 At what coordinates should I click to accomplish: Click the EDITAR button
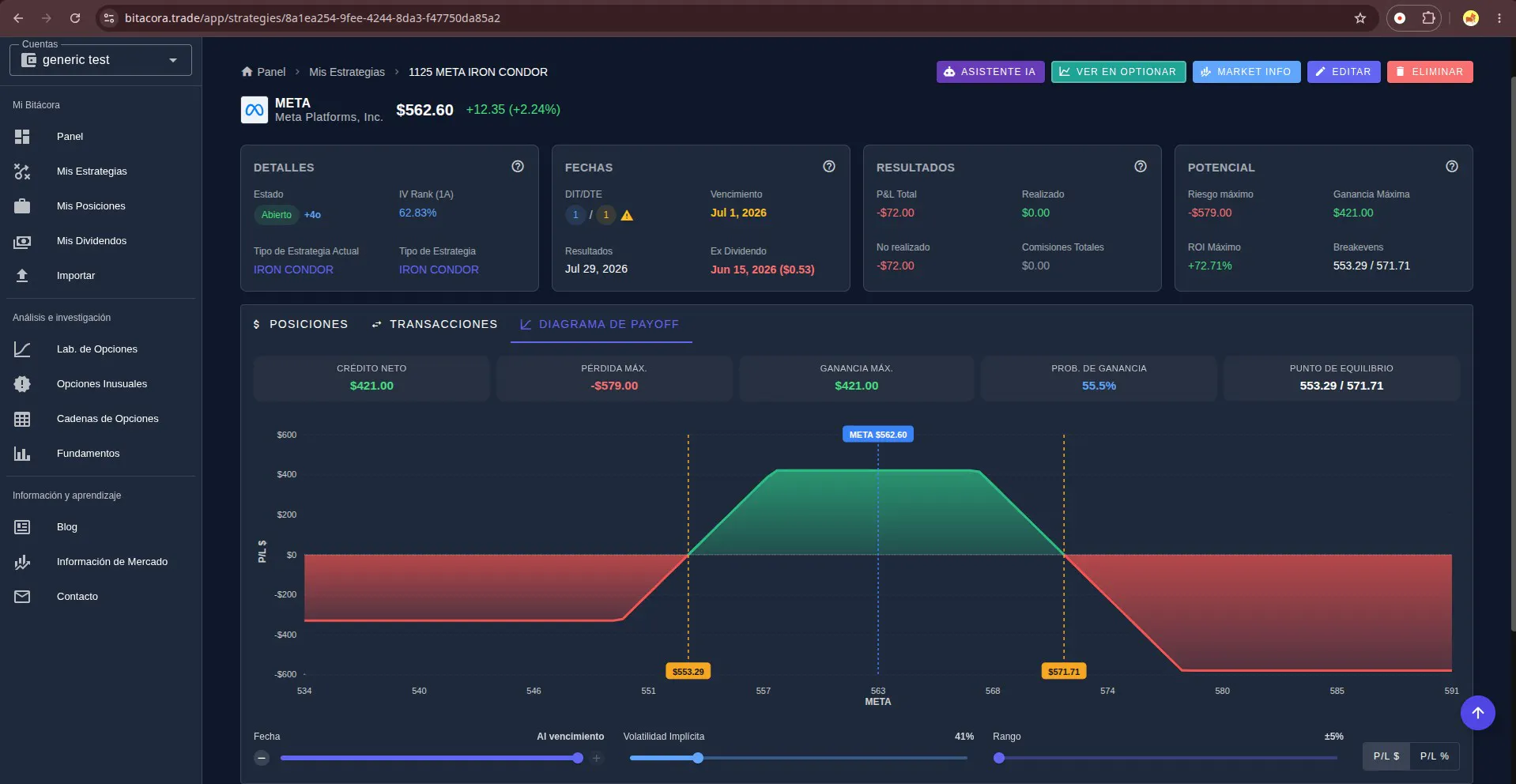point(1344,72)
